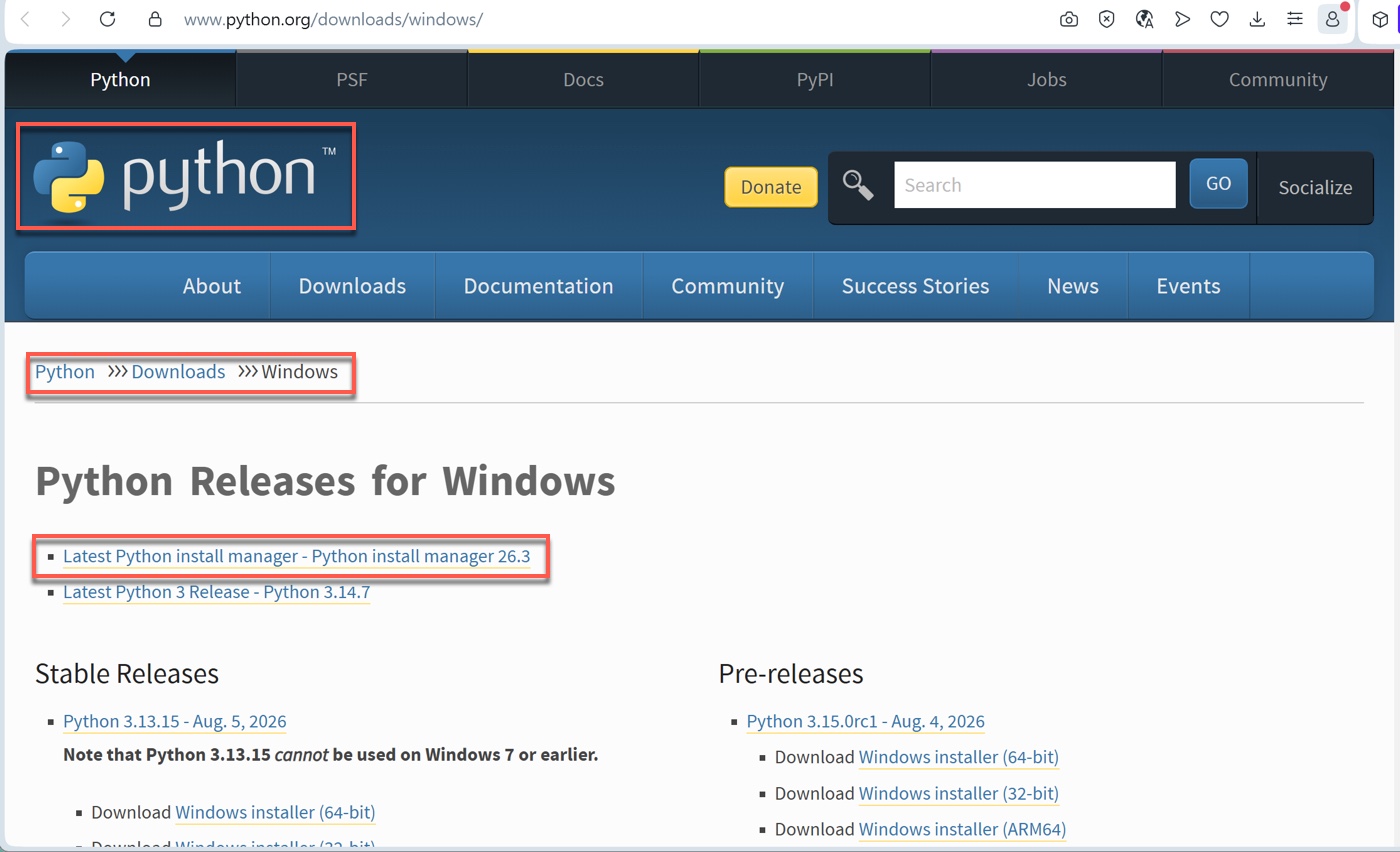
Task: Open Python 3.15.0rc1 - Aug. 4, 2026 link
Action: (x=866, y=722)
